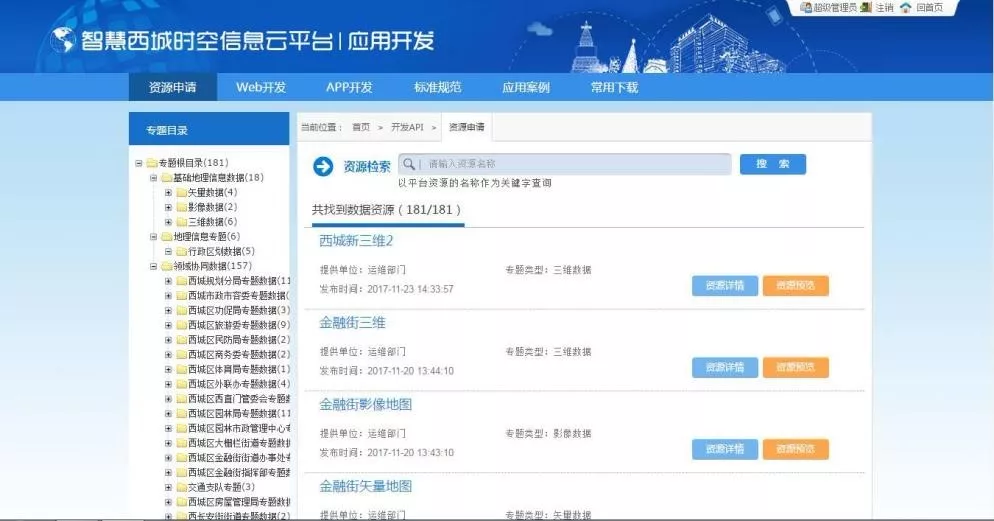Click the 超级管理员 user icon
Screen dimensions: 994x521
806,8
